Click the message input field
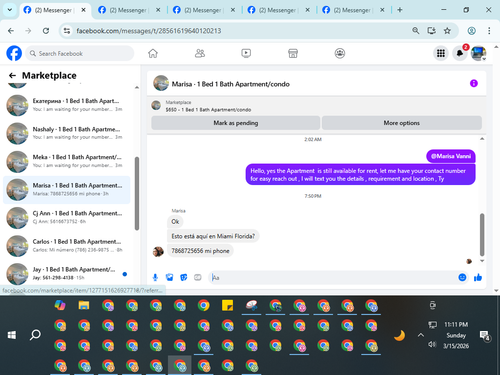The image size is (500, 375). click(x=333, y=277)
